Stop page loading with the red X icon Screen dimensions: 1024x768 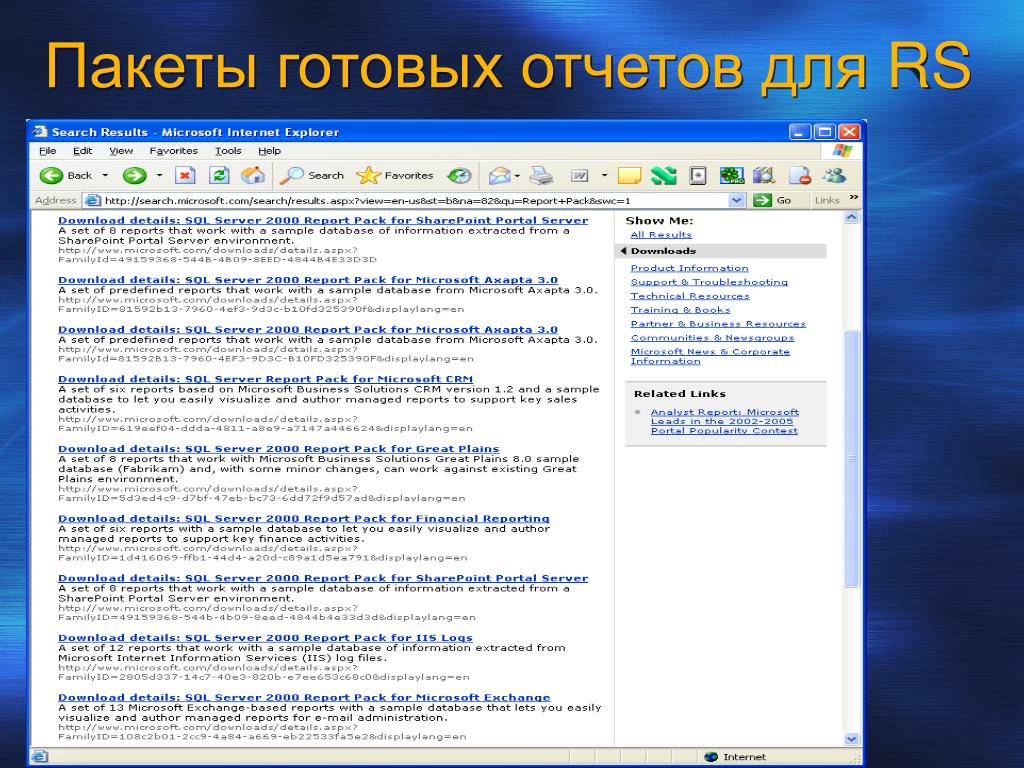point(185,175)
